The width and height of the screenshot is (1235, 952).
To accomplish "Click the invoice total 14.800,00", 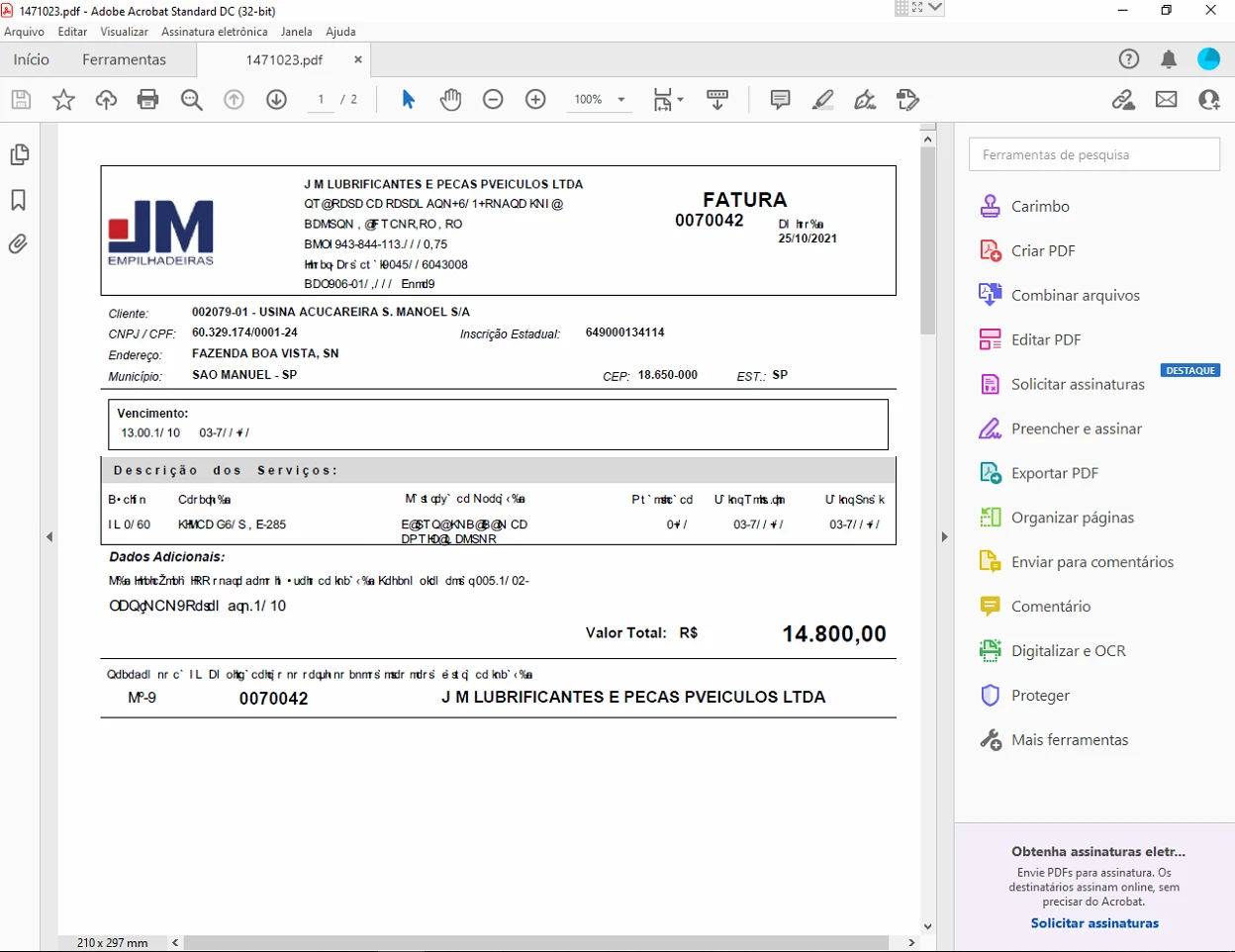I will click(834, 633).
